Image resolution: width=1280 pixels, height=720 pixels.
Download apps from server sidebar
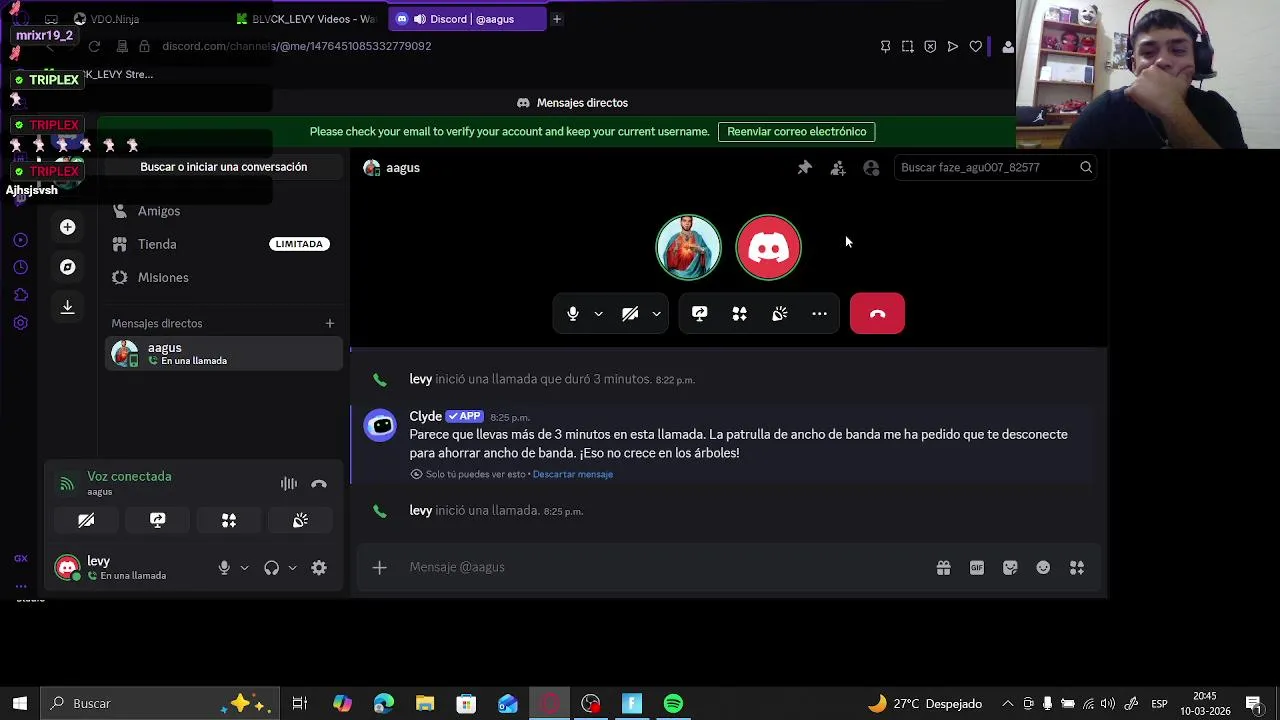pos(67,307)
